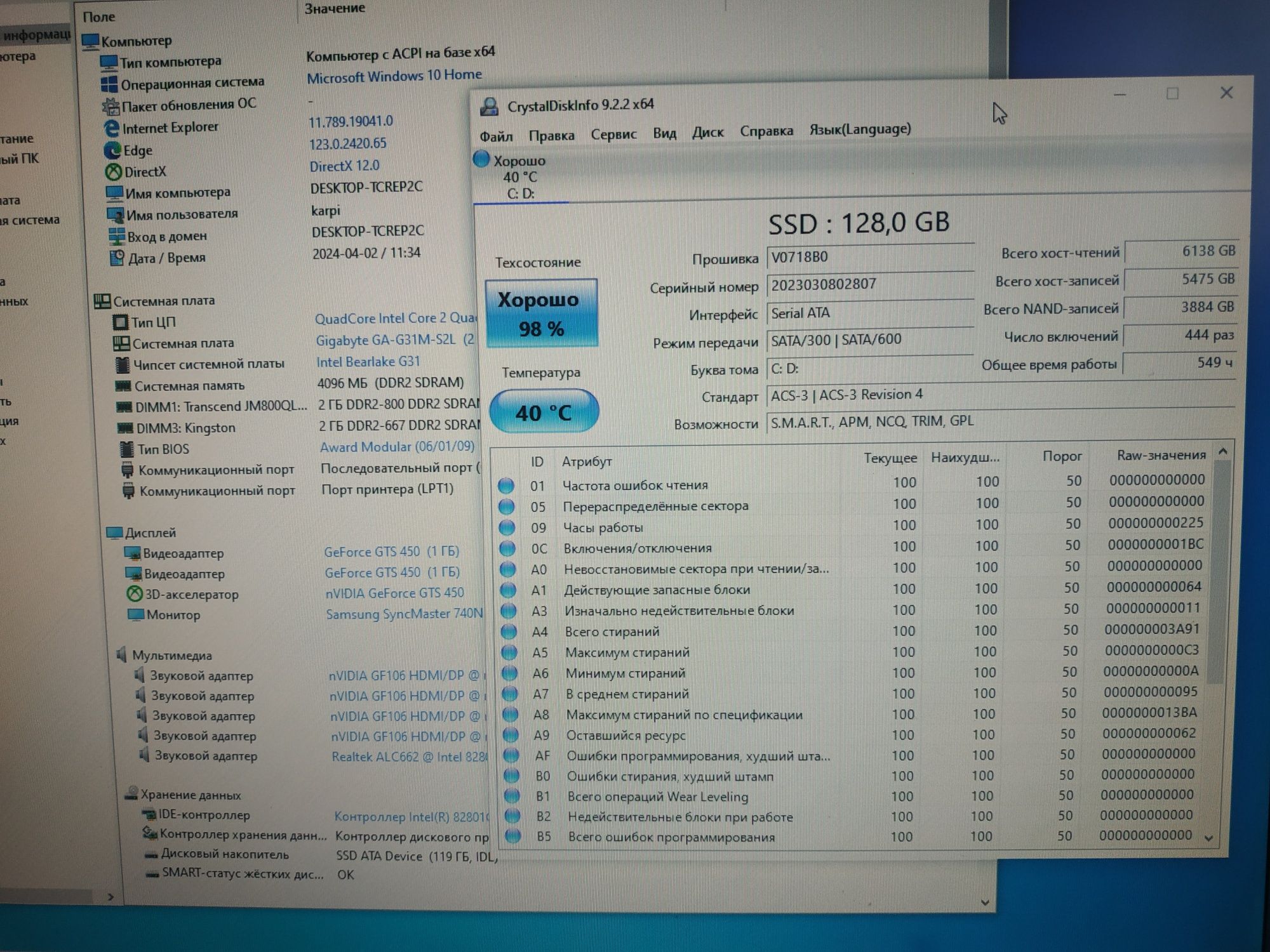
Task: Click the status orb for Действующие запасные блоки
Action: [508, 590]
